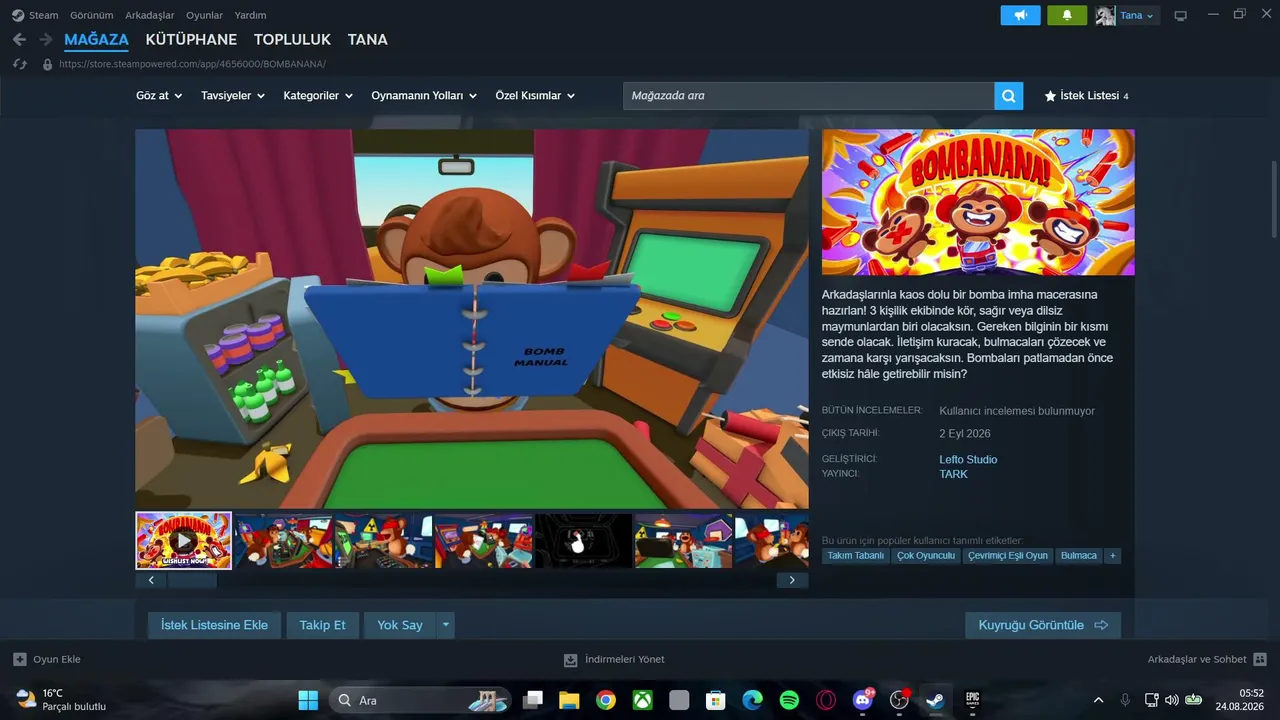The width and height of the screenshot is (1280, 720).
Task: Add a tag with the plus button
Action: 1112,556
